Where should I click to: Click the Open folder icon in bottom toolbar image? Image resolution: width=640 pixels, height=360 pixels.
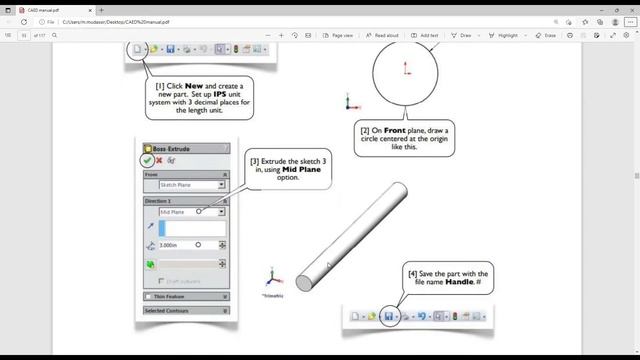click(x=372, y=316)
